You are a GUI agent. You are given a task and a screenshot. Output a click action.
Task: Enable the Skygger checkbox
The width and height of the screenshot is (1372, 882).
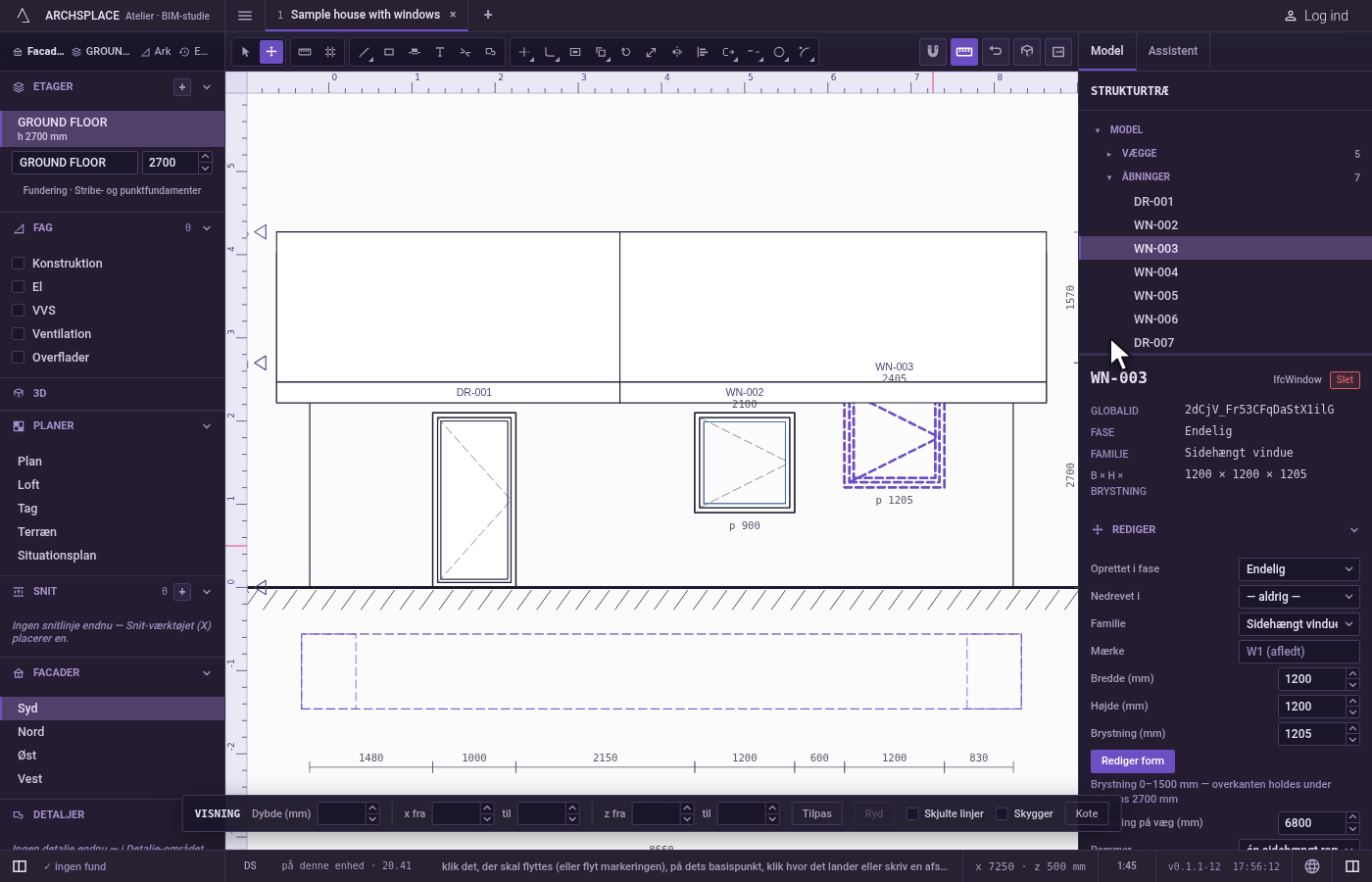(1002, 813)
